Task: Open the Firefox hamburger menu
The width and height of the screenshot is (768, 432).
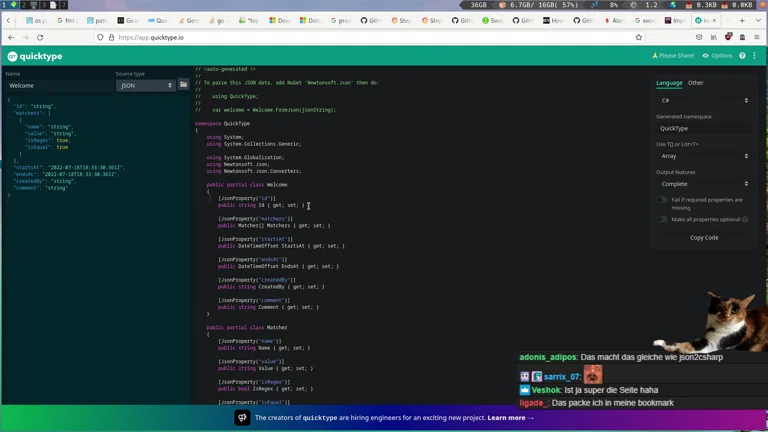Action: 757,37
